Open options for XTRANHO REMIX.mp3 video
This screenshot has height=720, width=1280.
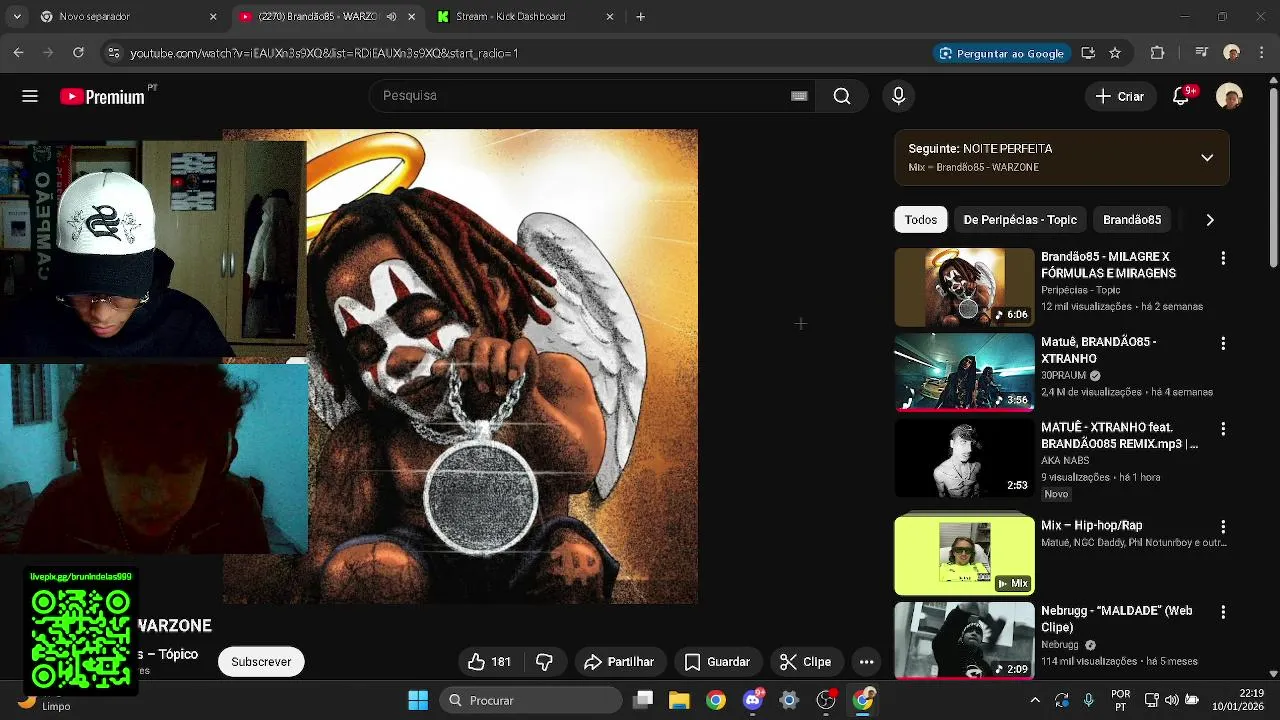(x=1223, y=428)
